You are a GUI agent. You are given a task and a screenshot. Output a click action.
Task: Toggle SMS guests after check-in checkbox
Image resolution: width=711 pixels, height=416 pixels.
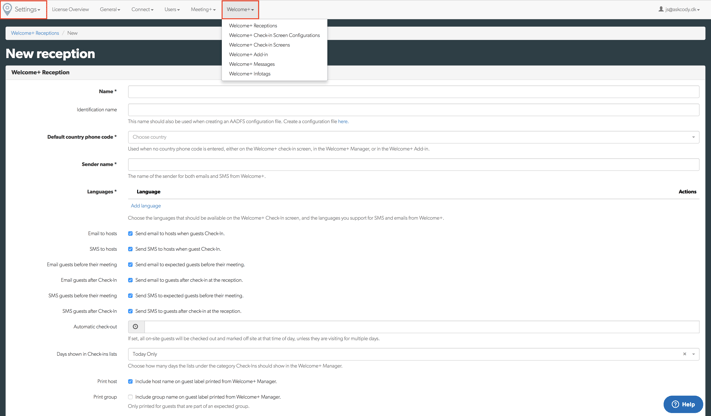(130, 311)
